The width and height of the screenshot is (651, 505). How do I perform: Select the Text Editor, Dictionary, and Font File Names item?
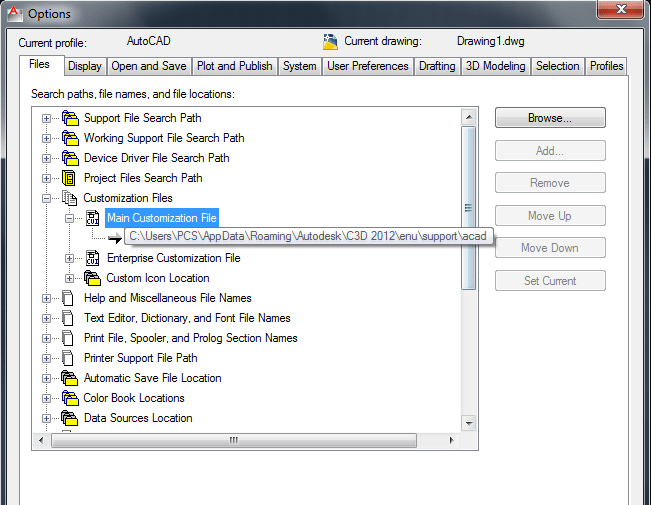coord(187,318)
